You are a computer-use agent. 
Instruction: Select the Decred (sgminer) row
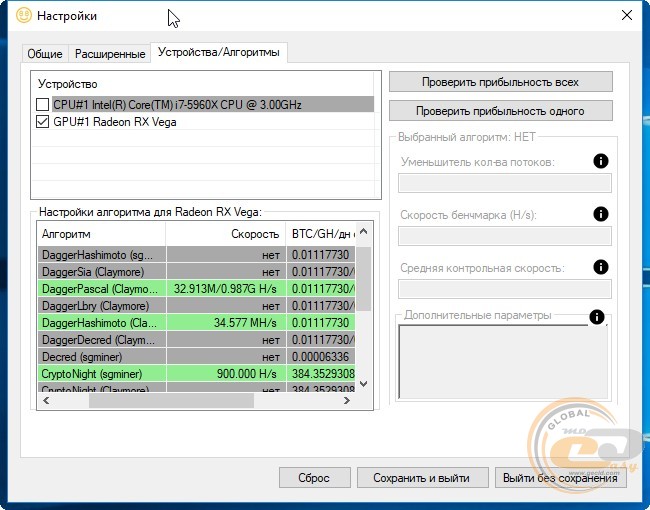click(x=197, y=357)
